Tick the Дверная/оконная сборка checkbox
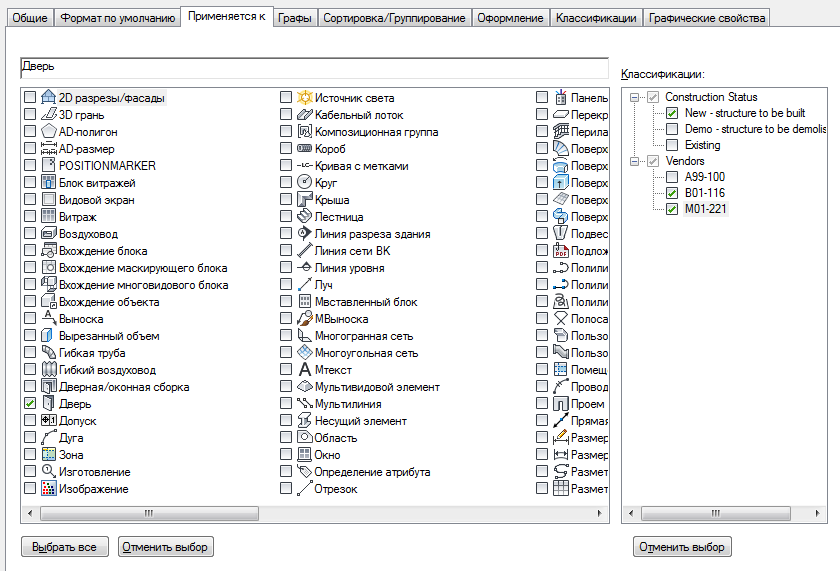The height and width of the screenshot is (571, 840). [30, 386]
